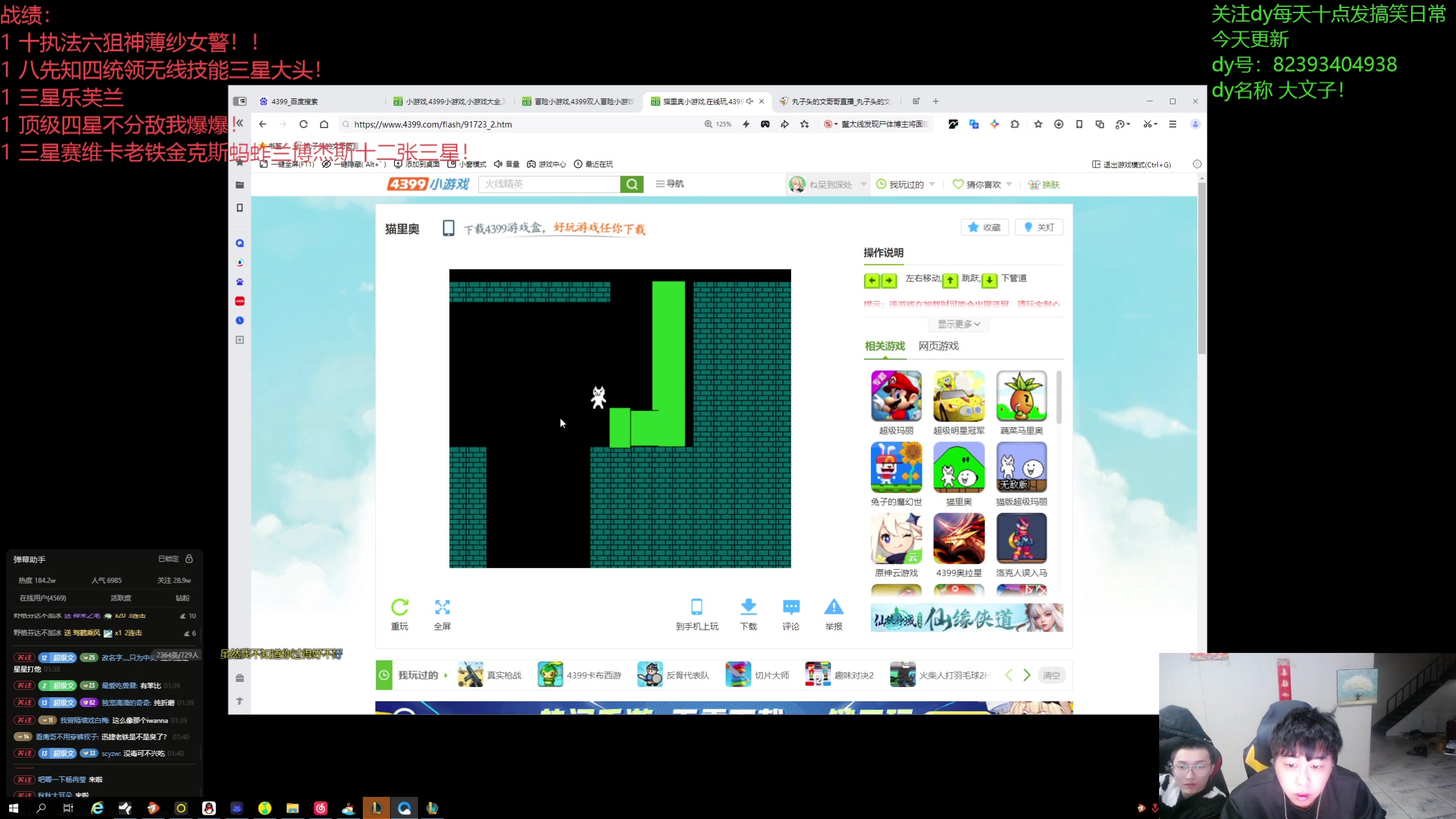The height and width of the screenshot is (819, 1456).
Task: Click 换肤 skin change link
Action: click(x=1044, y=184)
